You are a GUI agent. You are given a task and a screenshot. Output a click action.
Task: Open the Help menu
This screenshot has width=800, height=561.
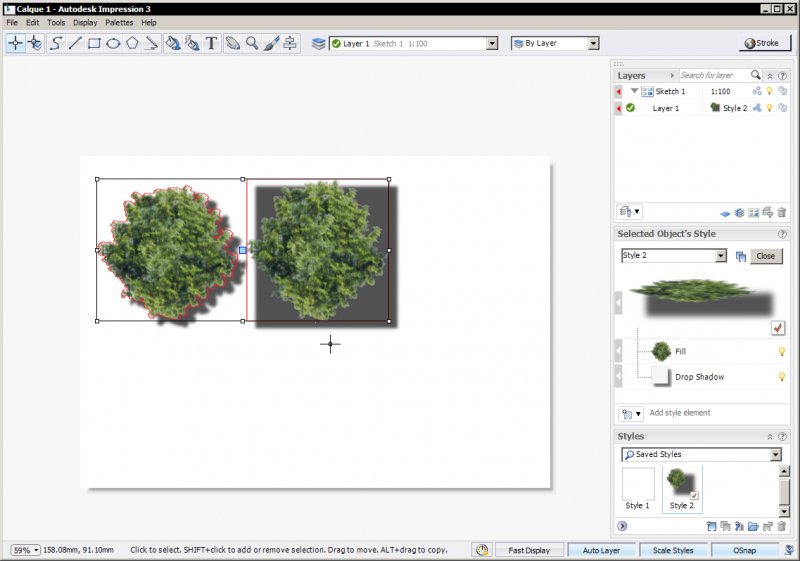tap(148, 22)
